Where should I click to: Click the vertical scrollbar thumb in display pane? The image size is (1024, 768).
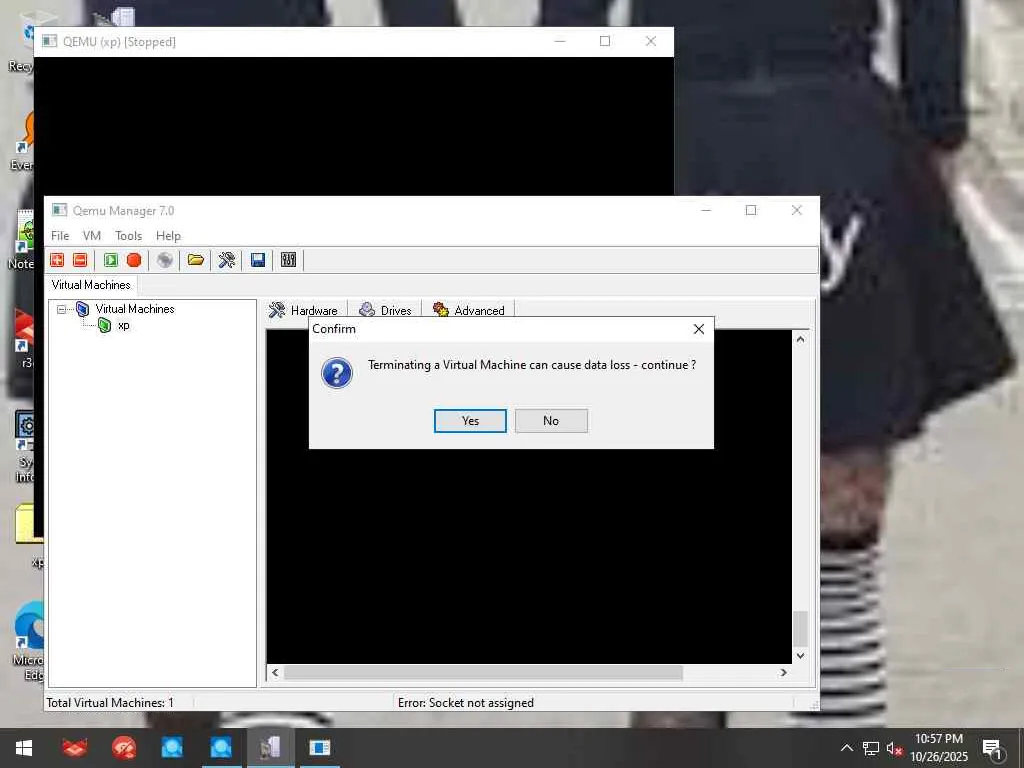(800, 628)
